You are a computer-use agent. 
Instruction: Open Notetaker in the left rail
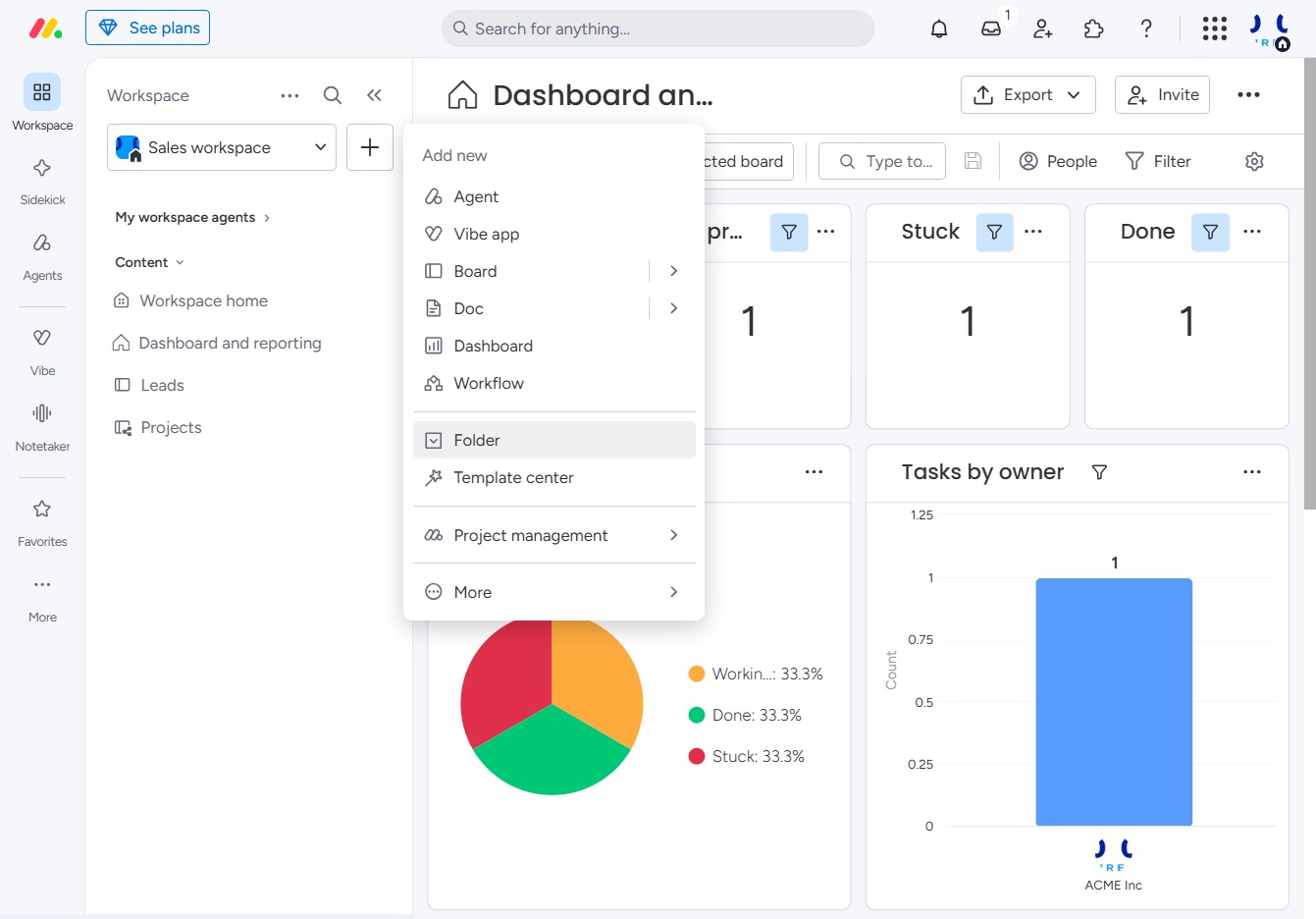click(x=42, y=427)
